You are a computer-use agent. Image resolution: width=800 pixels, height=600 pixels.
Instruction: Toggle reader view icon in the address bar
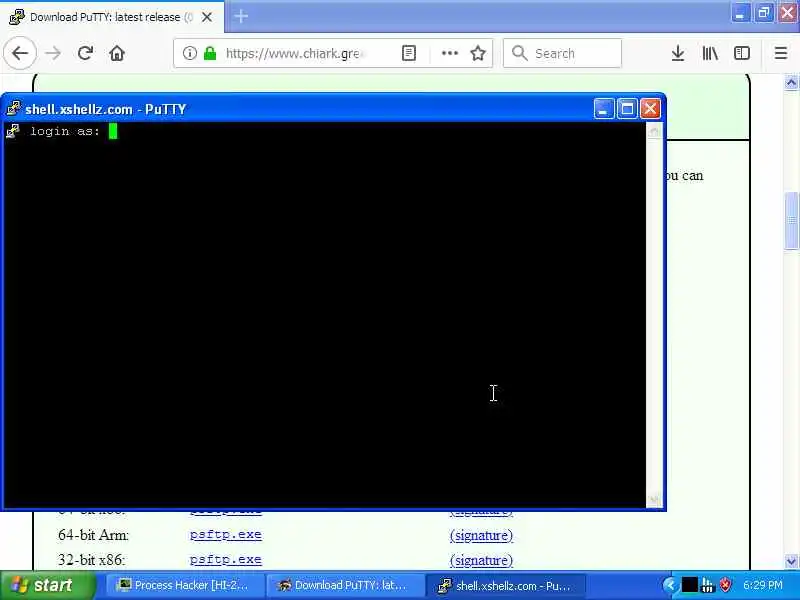(409, 53)
